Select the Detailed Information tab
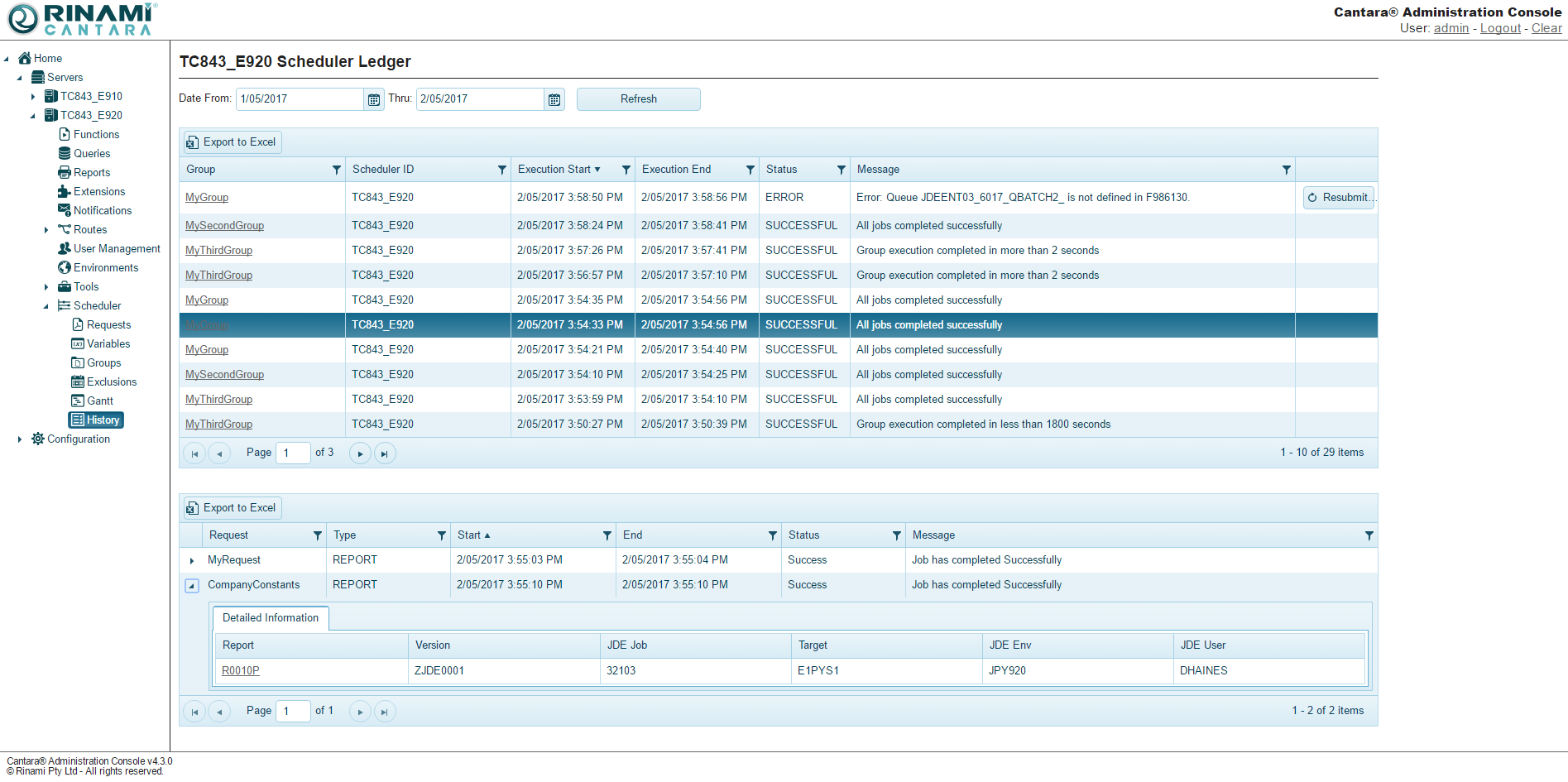 (x=271, y=618)
